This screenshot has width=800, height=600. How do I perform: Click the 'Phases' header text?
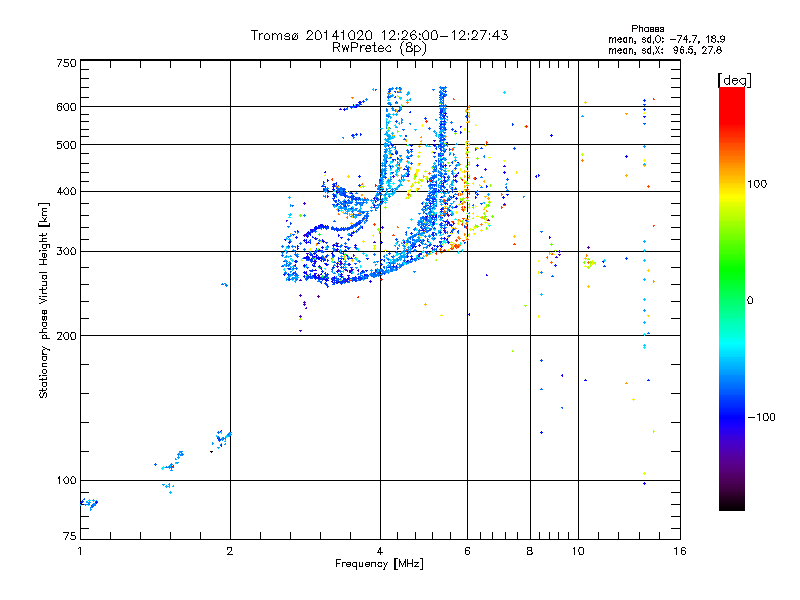647,29
